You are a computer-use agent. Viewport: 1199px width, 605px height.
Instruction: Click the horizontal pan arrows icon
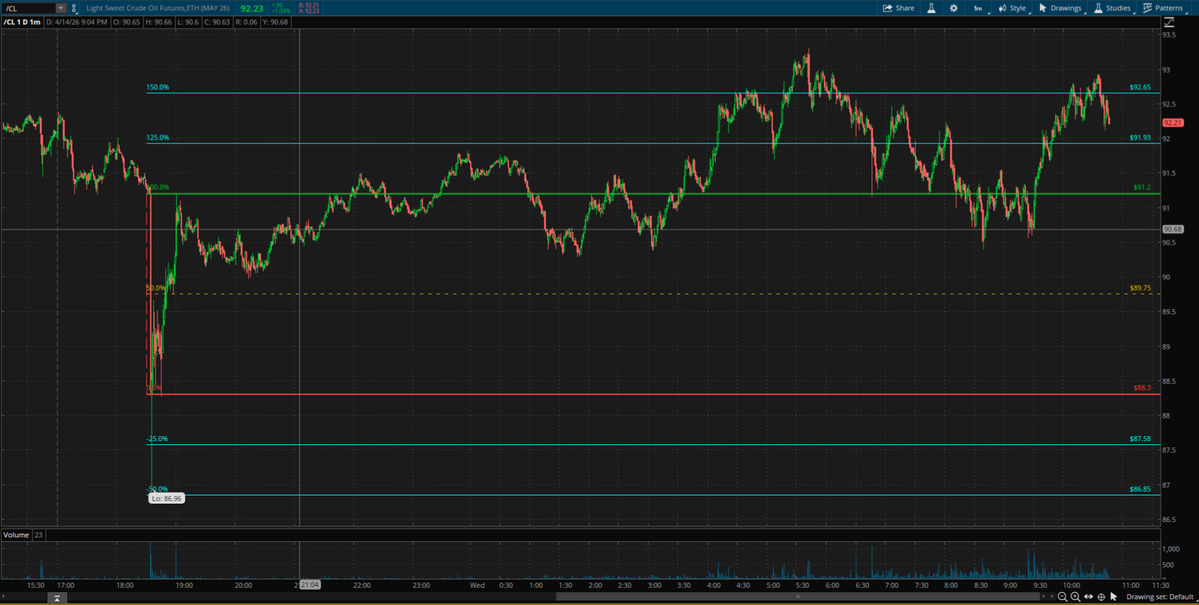point(1088,597)
